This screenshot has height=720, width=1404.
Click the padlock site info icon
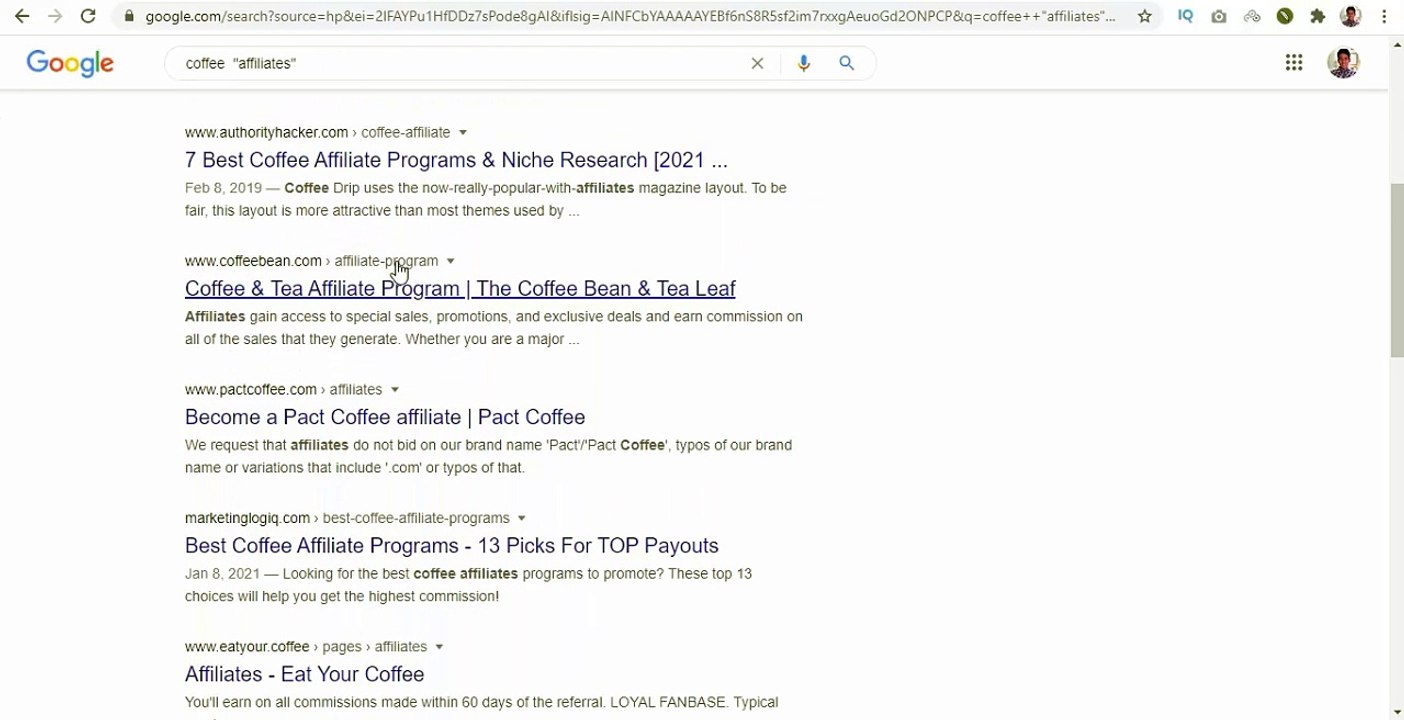pyautogui.click(x=129, y=16)
